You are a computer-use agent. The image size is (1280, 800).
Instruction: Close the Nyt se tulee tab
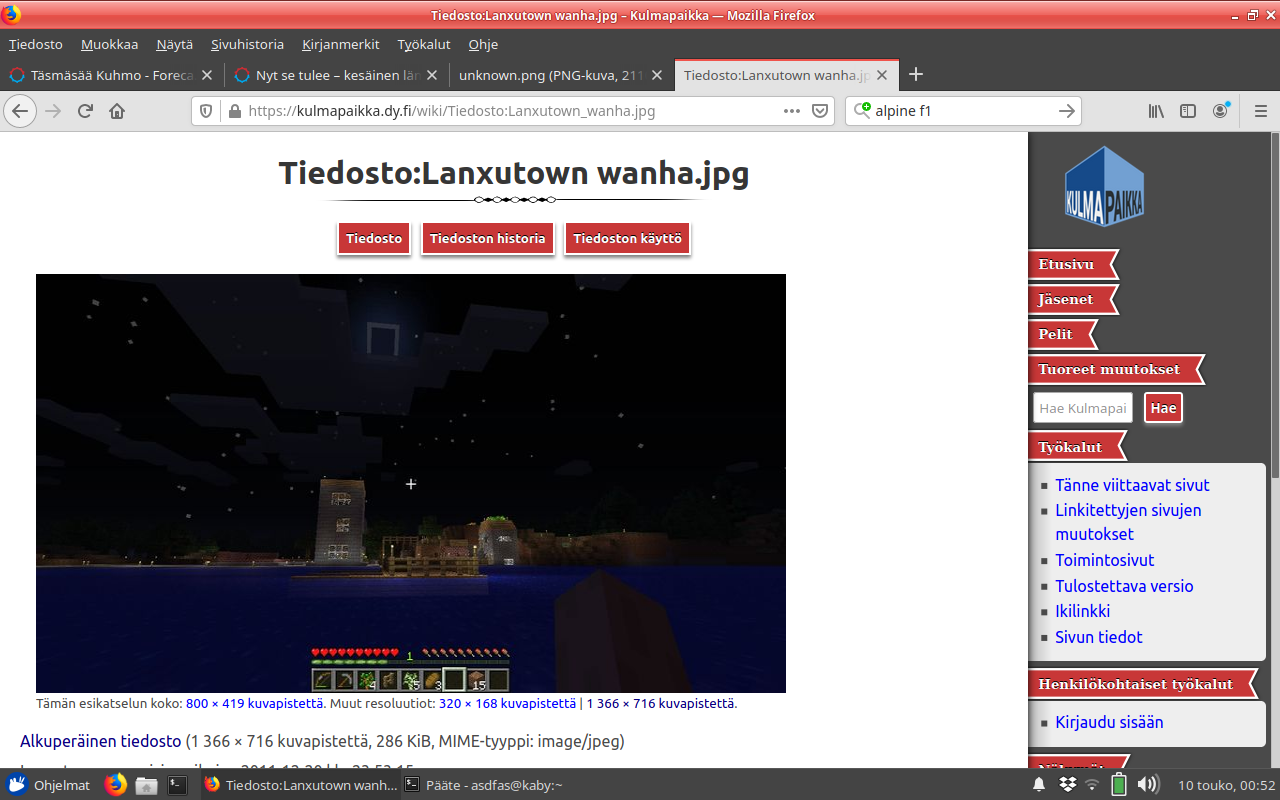432,75
